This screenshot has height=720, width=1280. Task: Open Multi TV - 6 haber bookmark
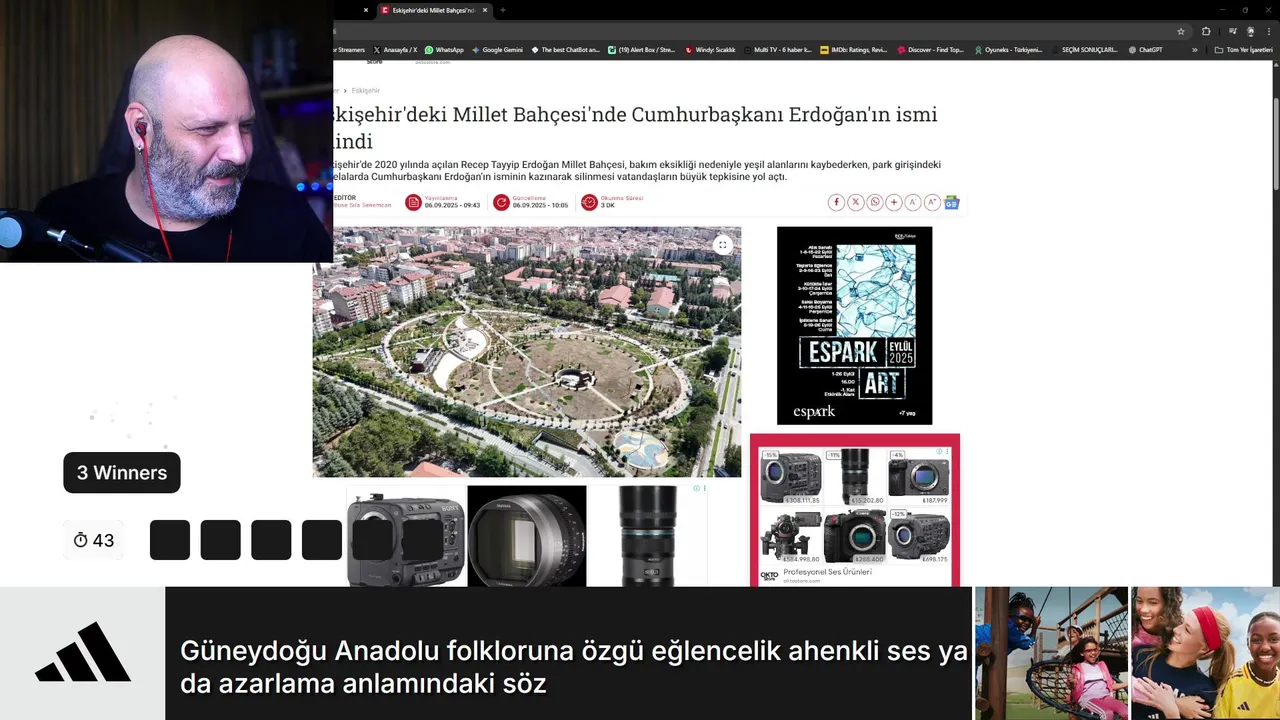click(778, 49)
